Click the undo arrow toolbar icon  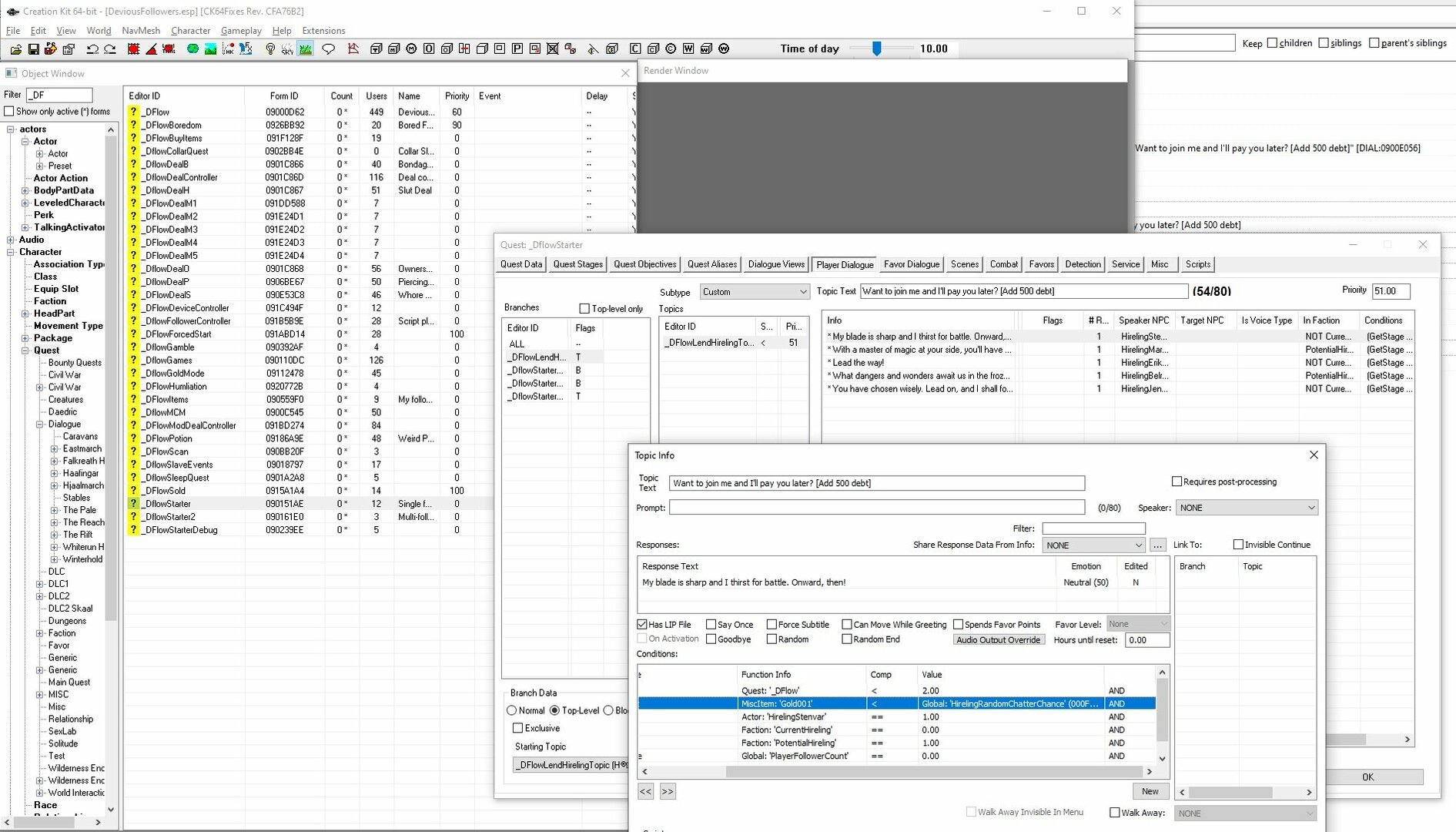coord(92,49)
